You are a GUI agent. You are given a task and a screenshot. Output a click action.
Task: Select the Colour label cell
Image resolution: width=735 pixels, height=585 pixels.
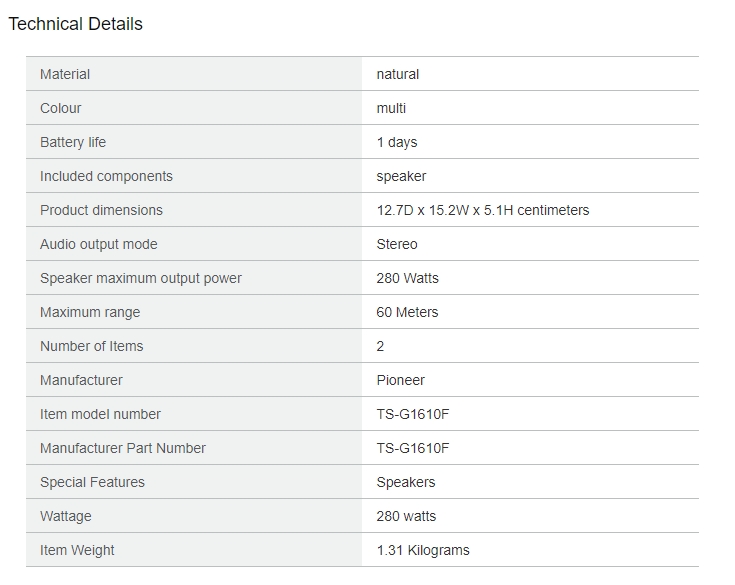pyautogui.click(x=194, y=108)
